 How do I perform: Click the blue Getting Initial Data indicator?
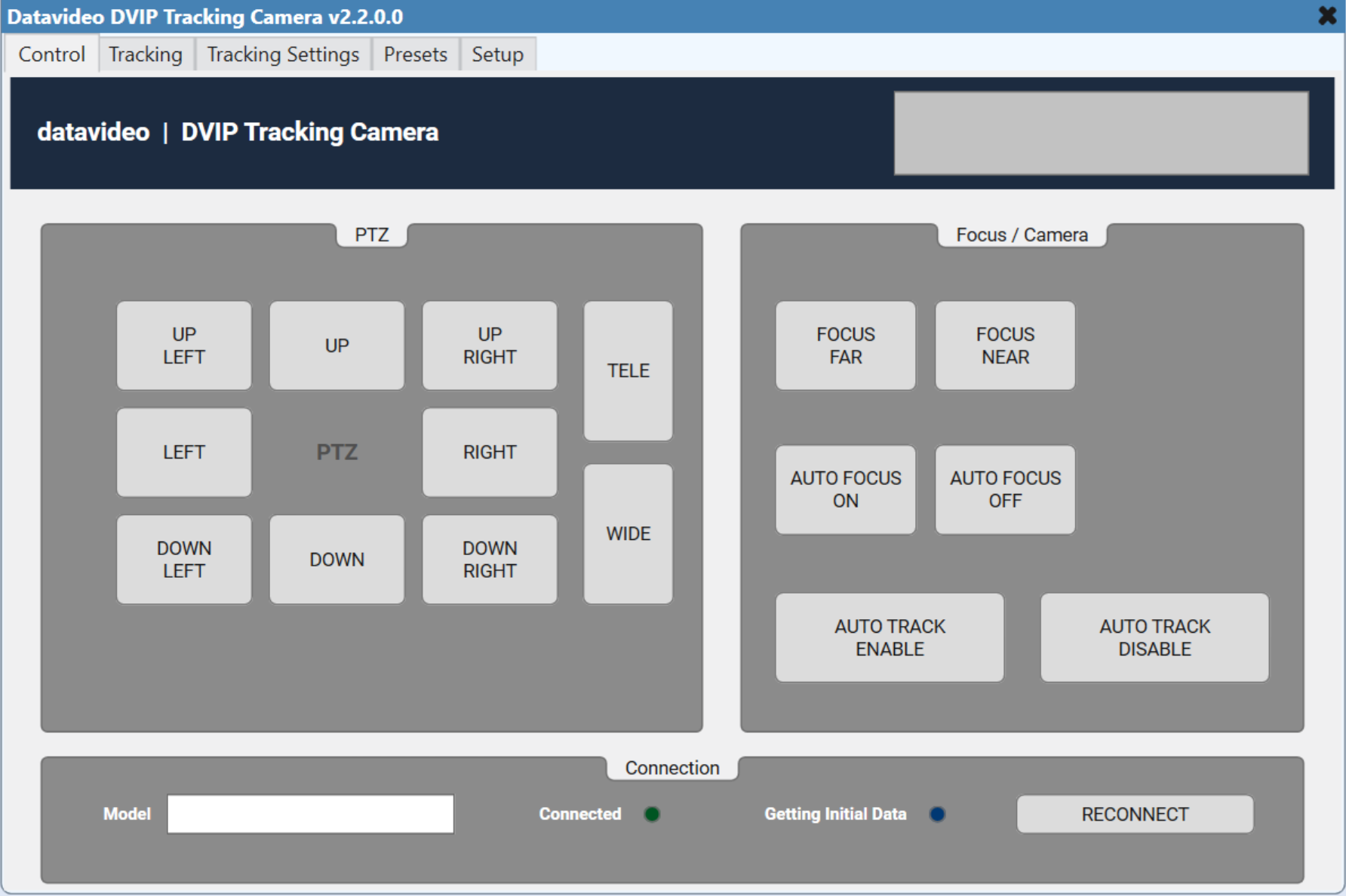(x=937, y=815)
